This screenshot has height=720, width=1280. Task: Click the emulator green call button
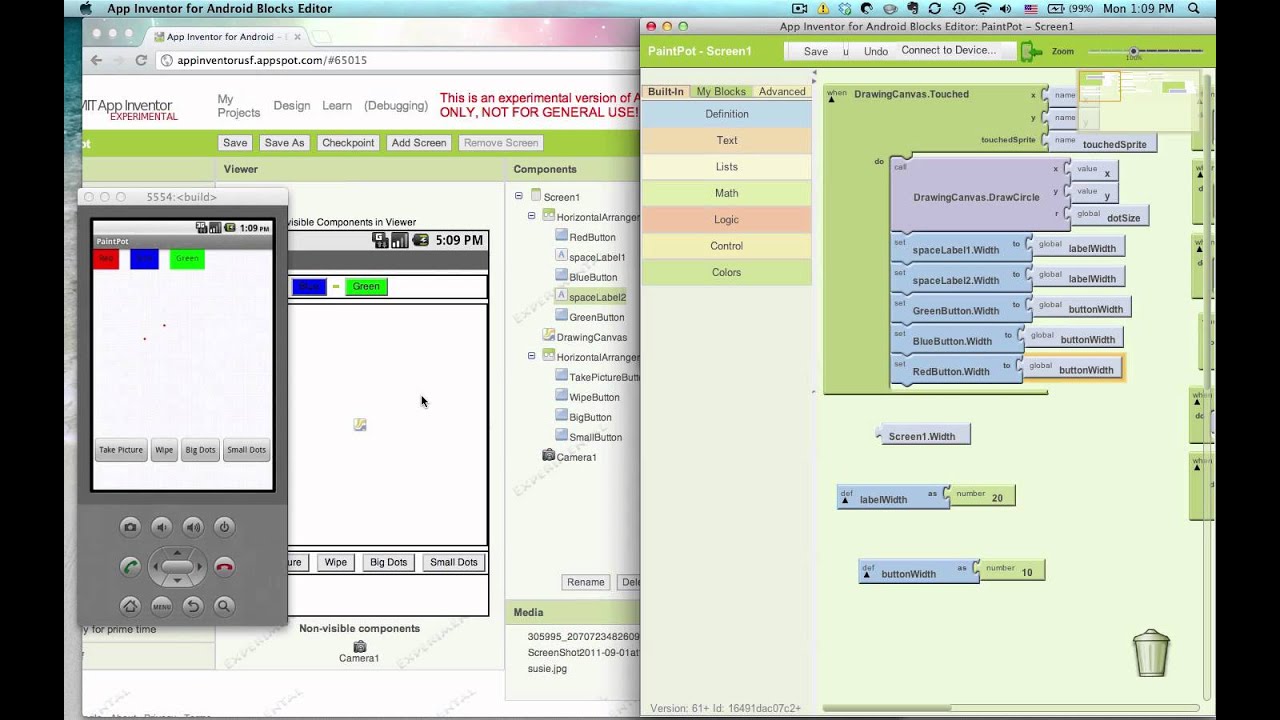click(130, 567)
